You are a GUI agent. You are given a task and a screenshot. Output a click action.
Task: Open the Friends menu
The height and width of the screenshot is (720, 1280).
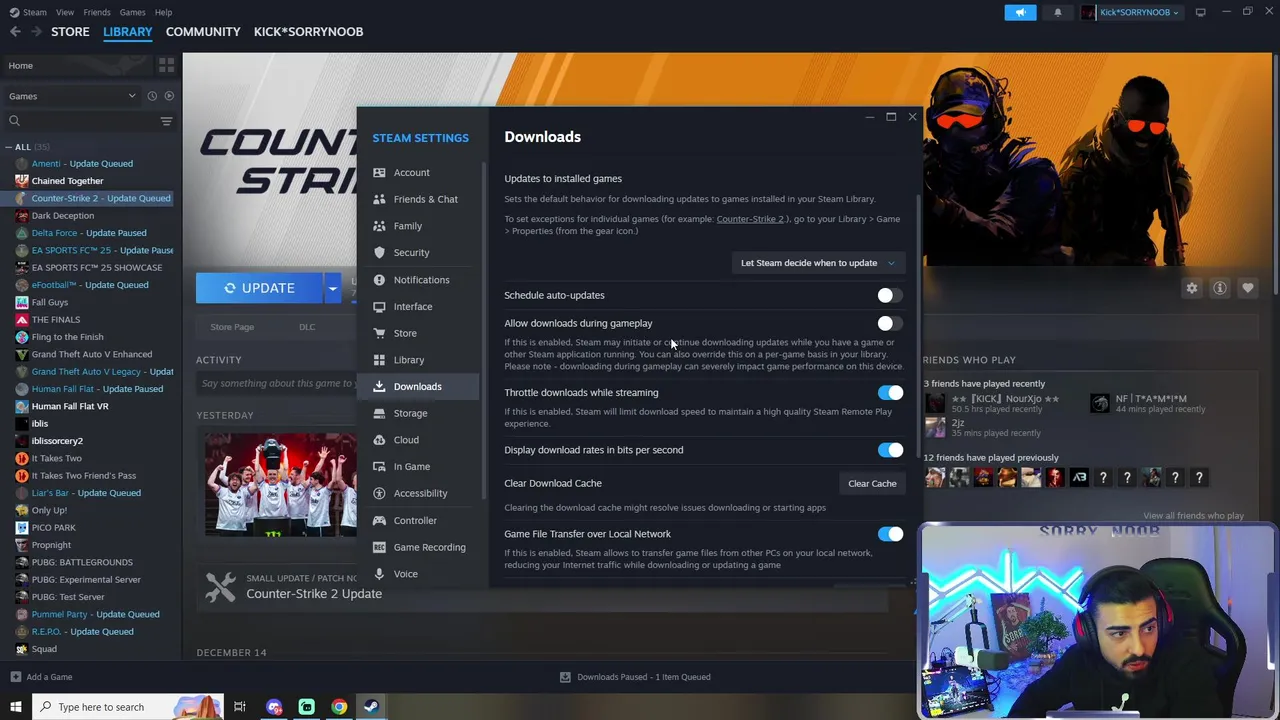click(x=97, y=12)
